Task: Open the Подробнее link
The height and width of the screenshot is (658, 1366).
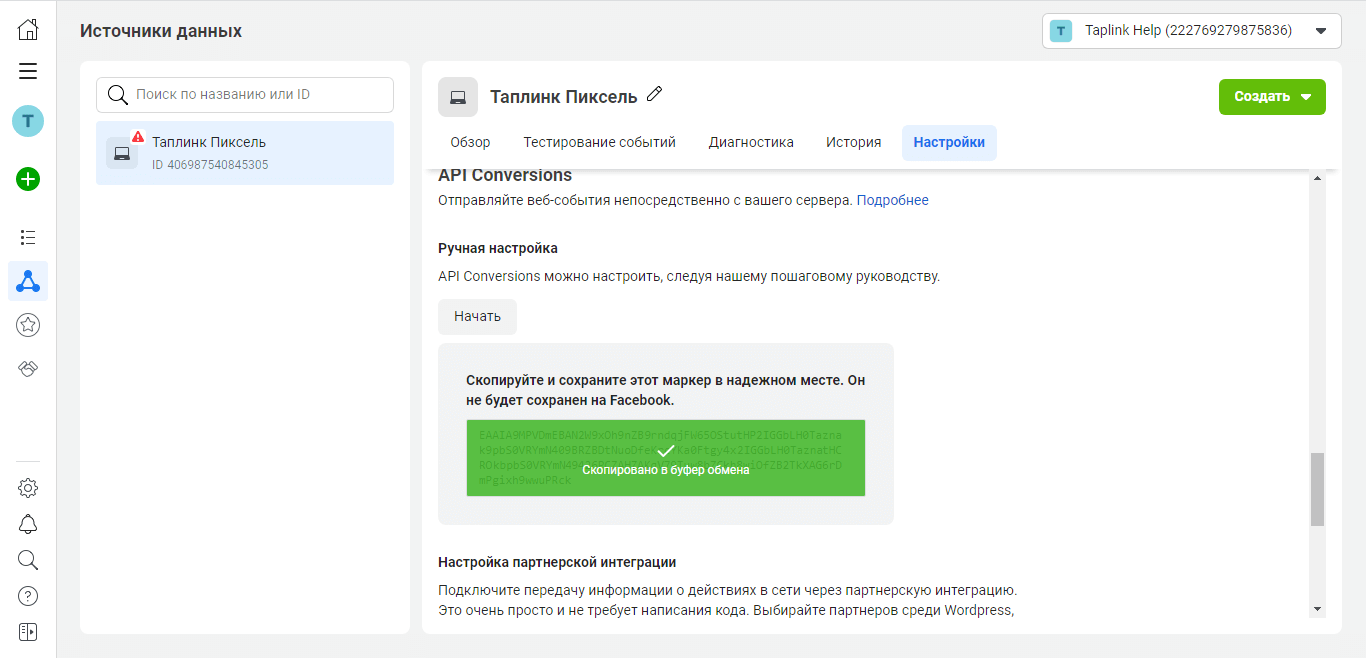Action: [x=892, y=200]
